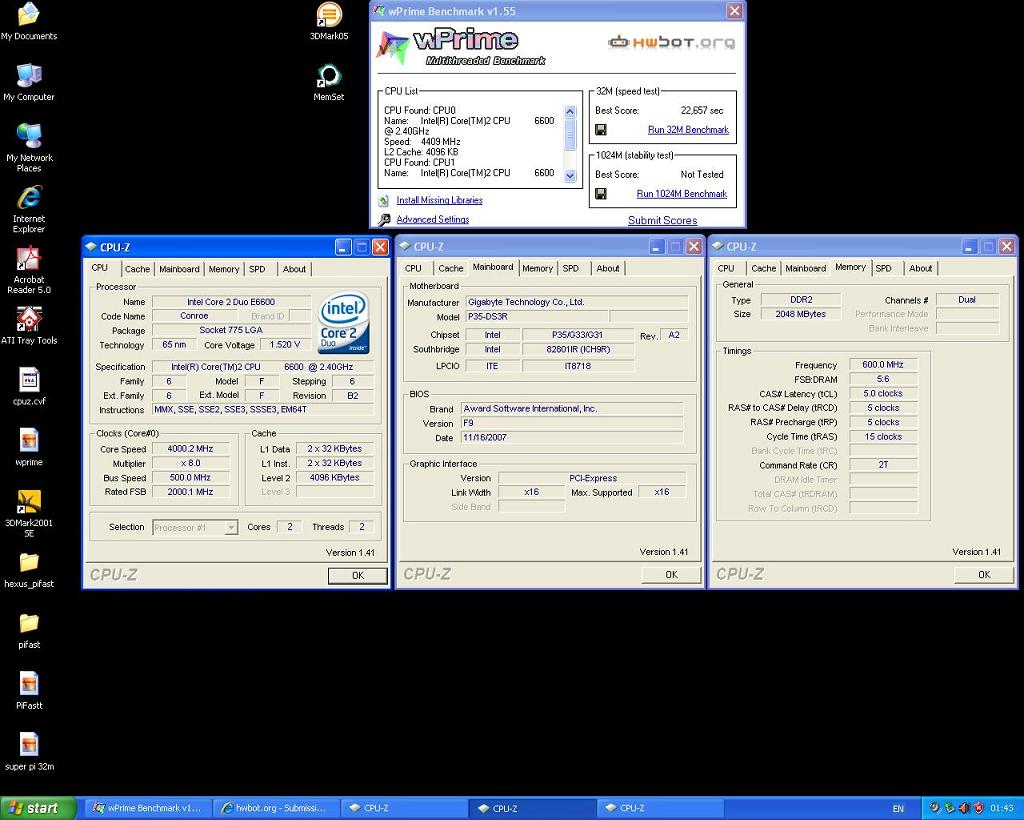
Task: Launch 3DMark2001 SE from the desktop
Action: point(29,513)
